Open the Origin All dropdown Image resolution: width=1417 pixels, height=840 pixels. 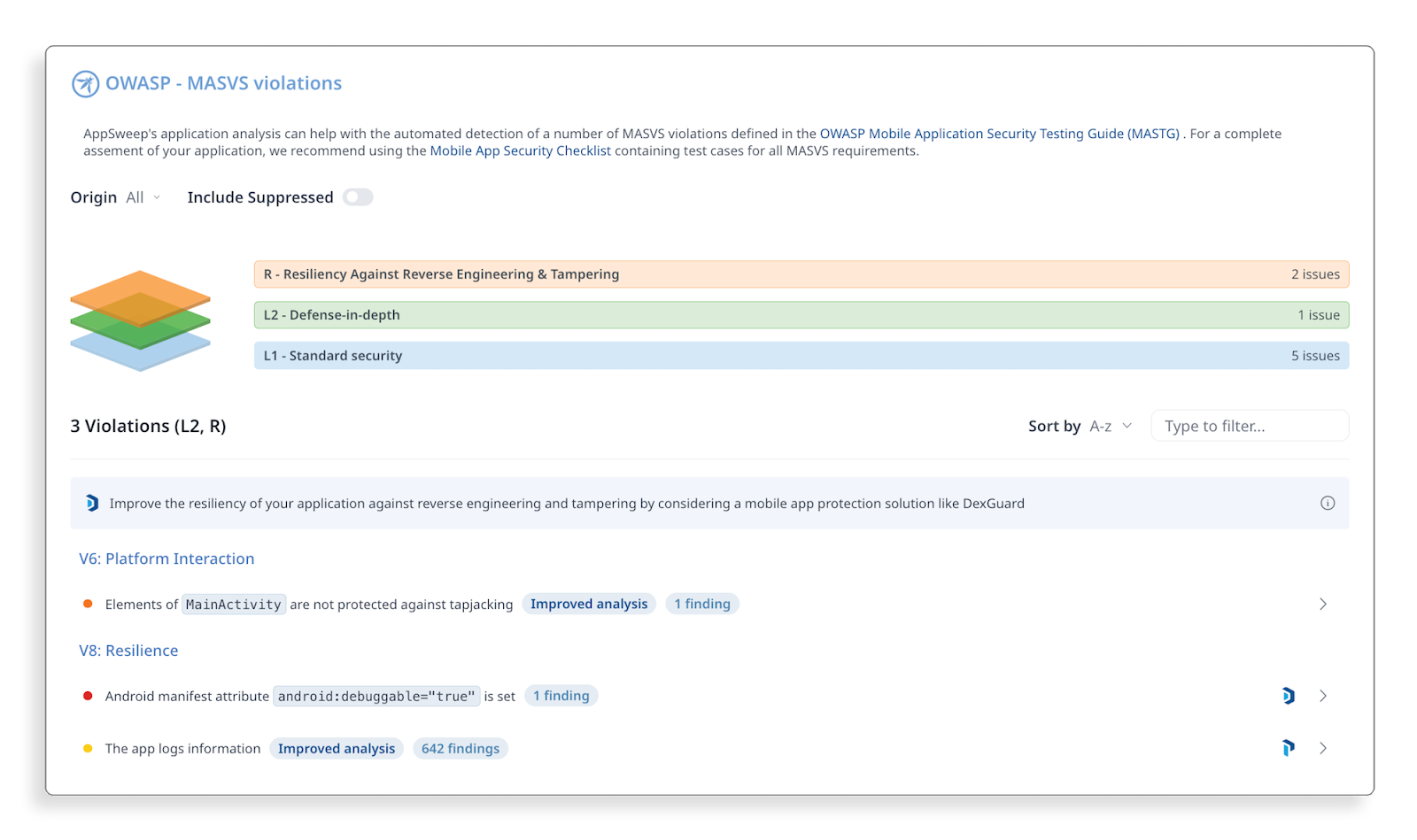coord(143,197)
